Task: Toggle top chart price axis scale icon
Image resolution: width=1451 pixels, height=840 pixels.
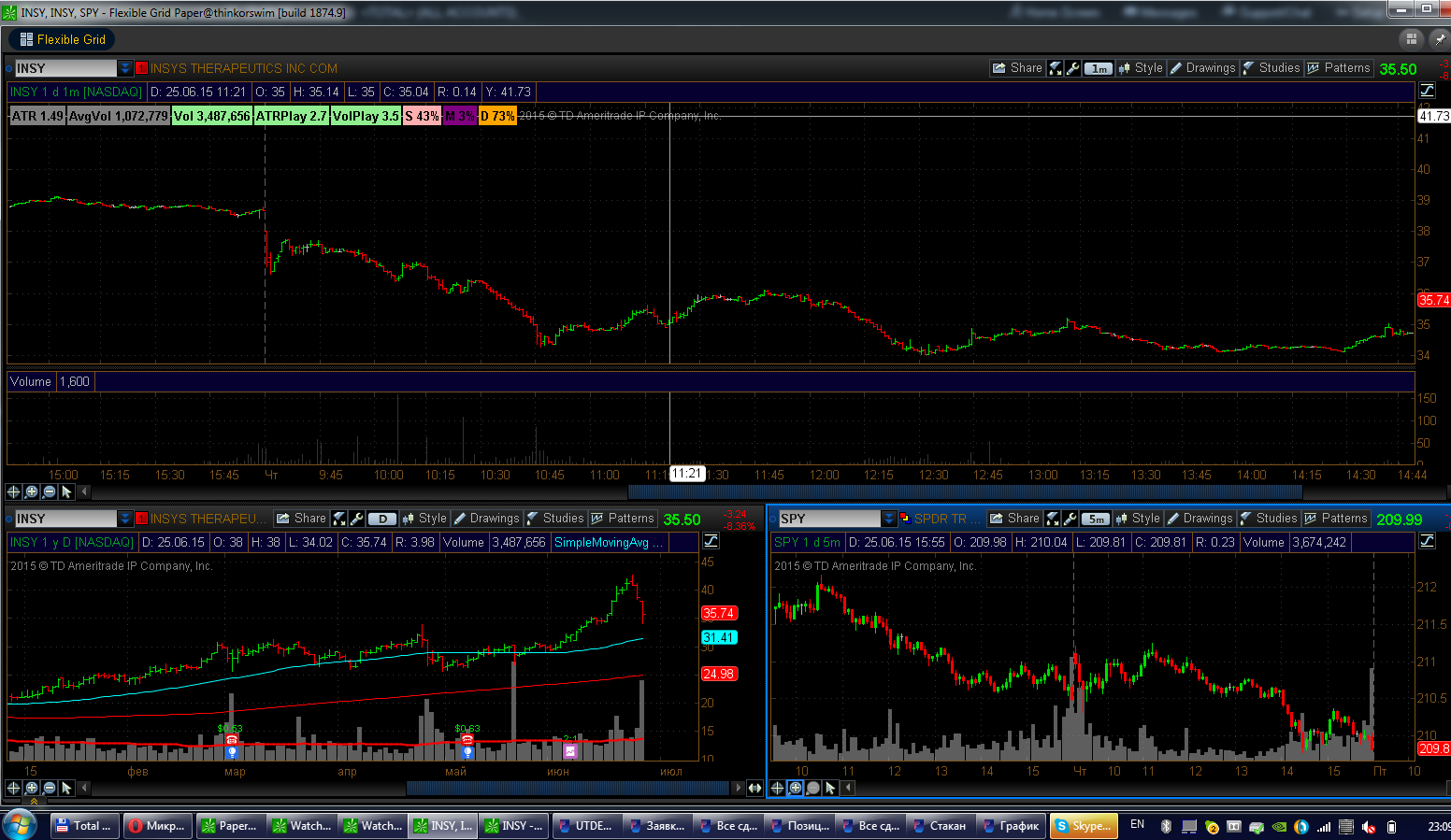Action: [1428, 91]
